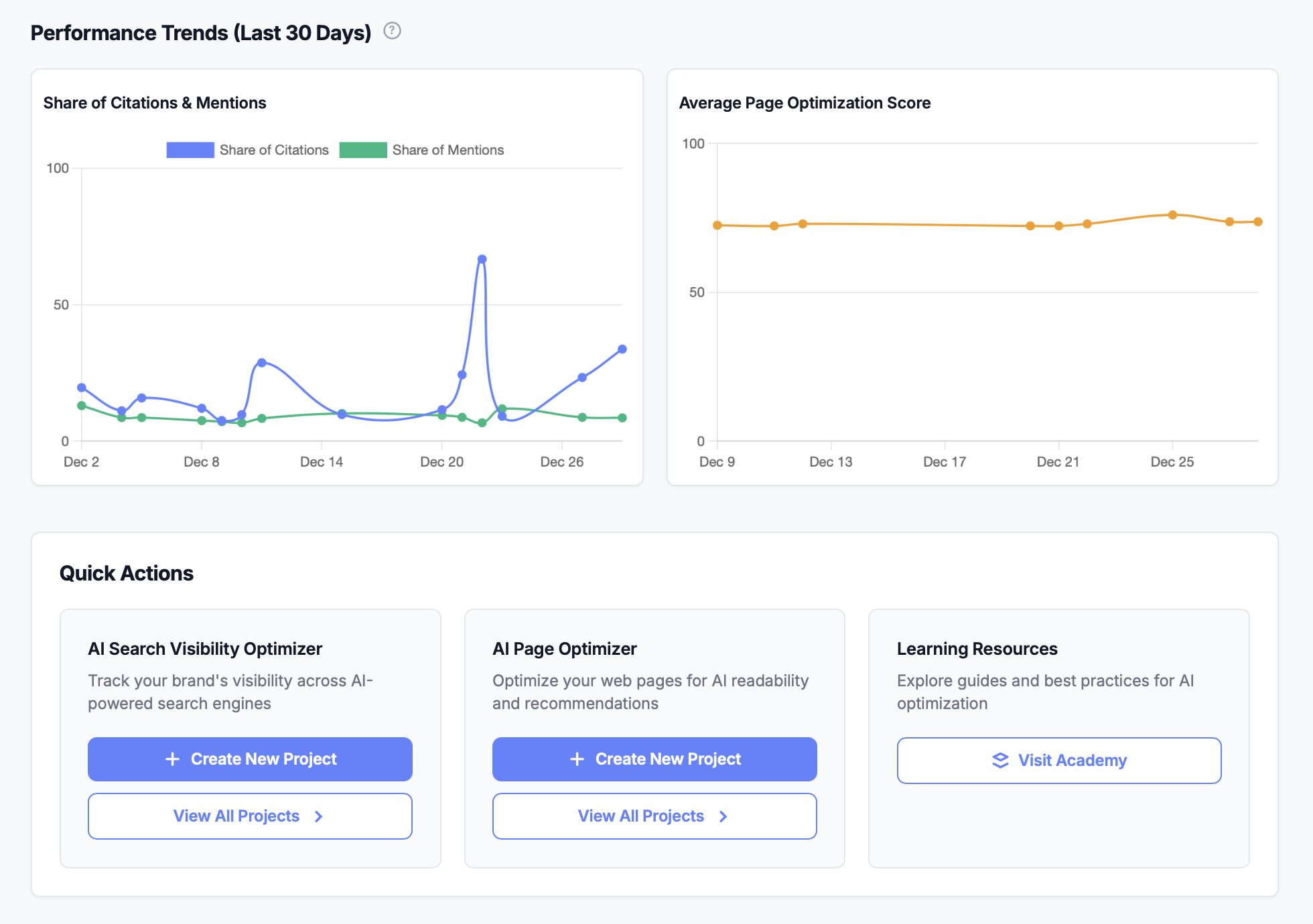
Task: View All Projects for AI Page Optimizer
Action: pyautogui.click(x=654, y=816)
